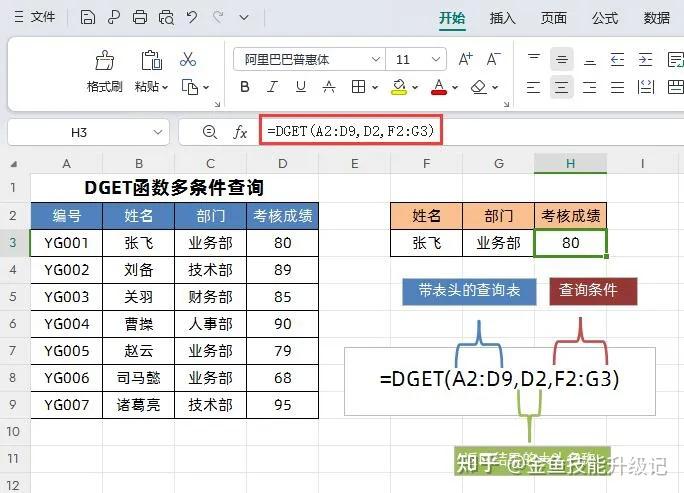The image size is (684, 493).
Task: Click the Borders icon
Action: pyautogui.click(x=358, y=87)
